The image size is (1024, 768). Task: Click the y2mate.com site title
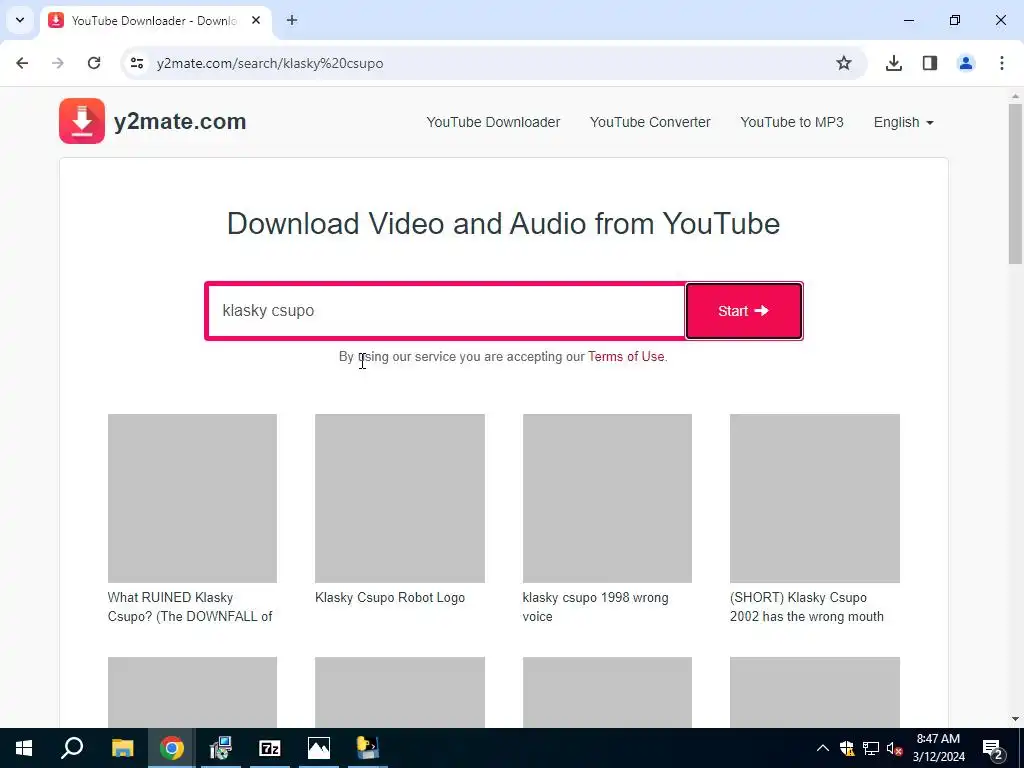(x=180, y=121)
